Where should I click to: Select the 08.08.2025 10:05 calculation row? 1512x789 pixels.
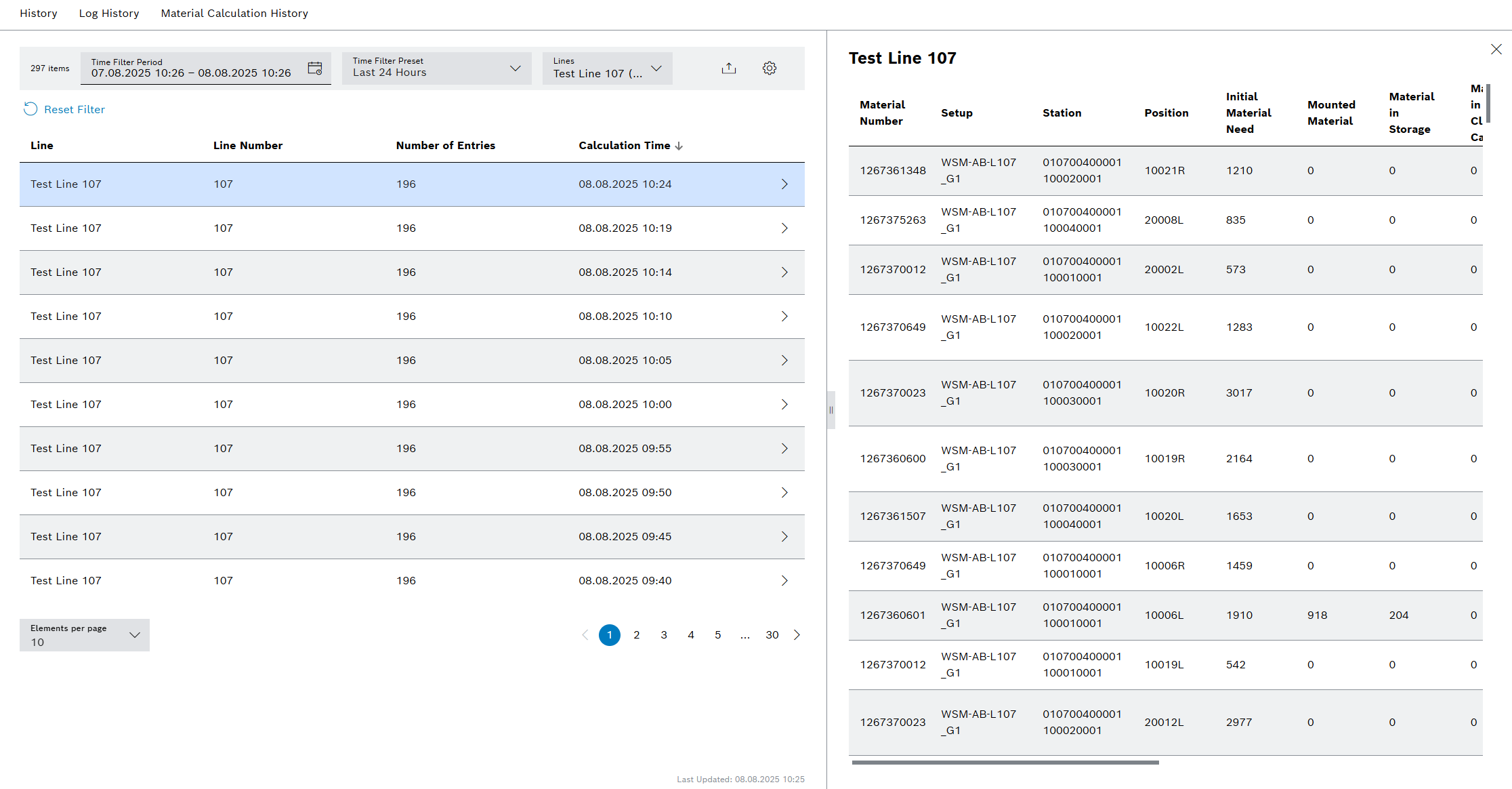tap(412, 361)
